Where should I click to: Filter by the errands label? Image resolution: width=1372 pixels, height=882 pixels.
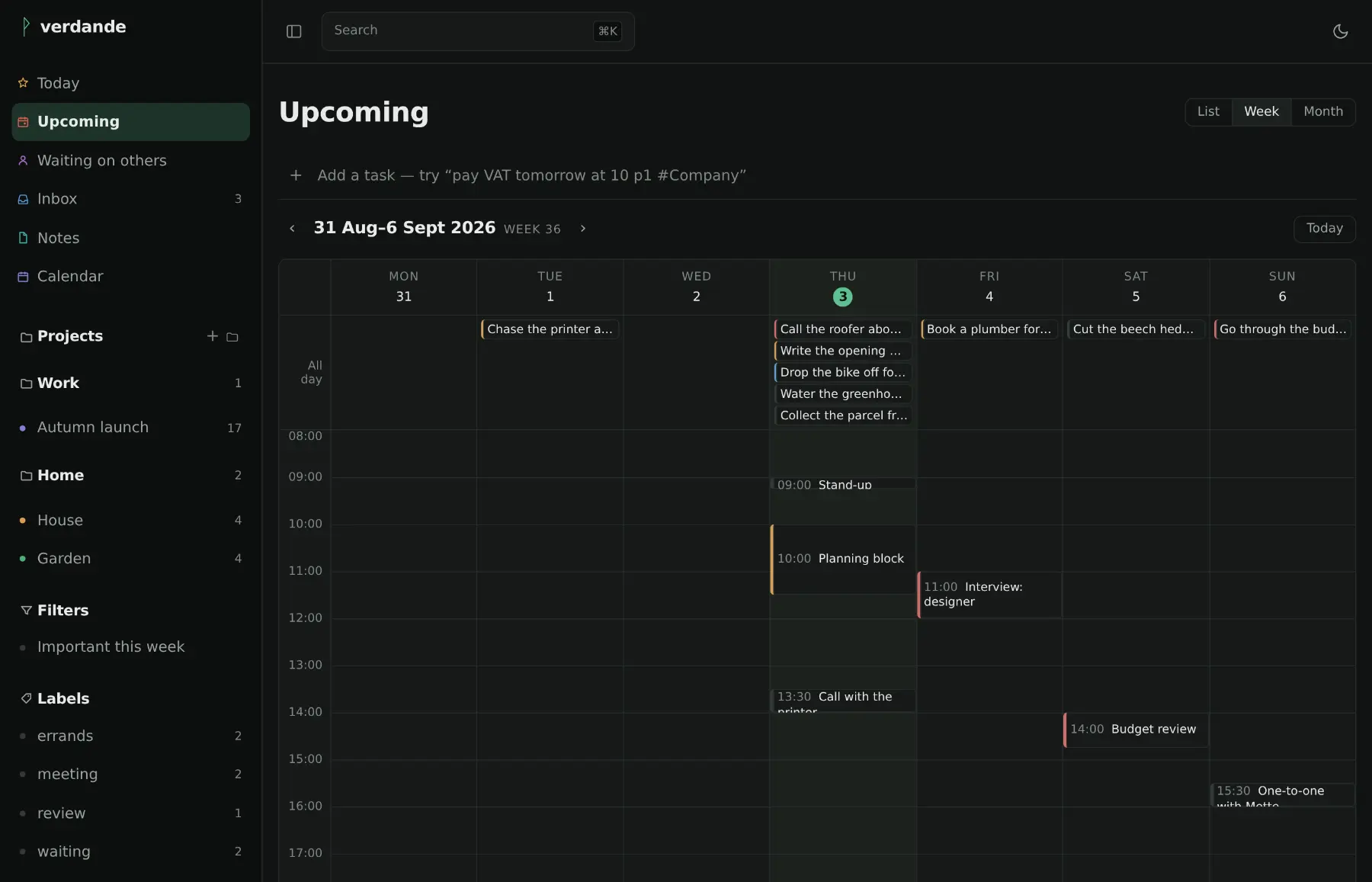point(130,736)
